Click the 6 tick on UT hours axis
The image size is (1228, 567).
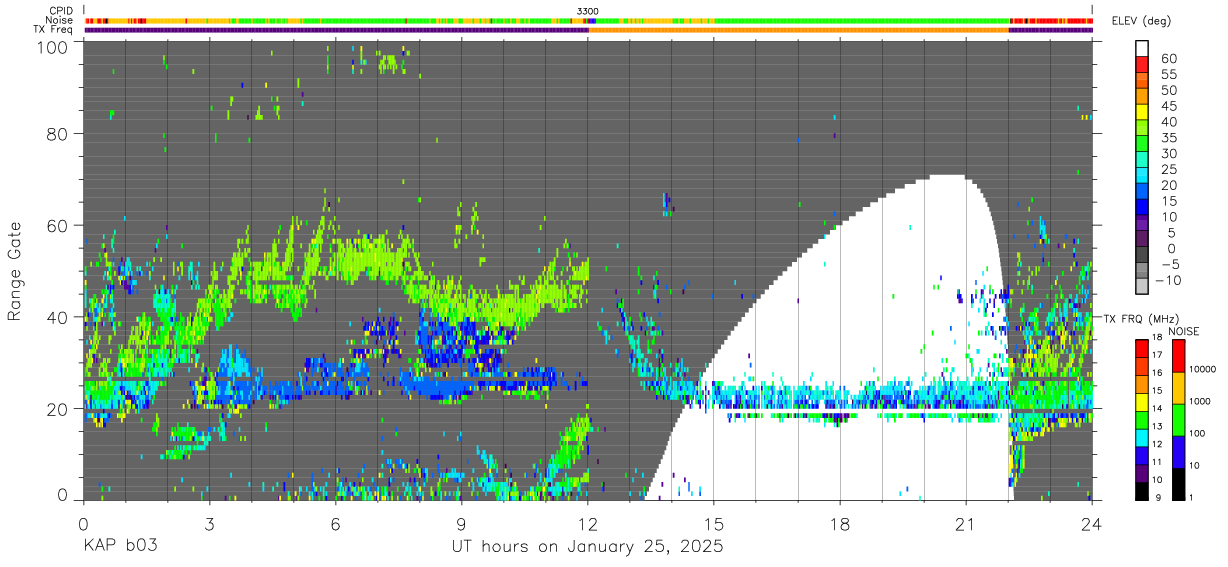pos(335,524)
